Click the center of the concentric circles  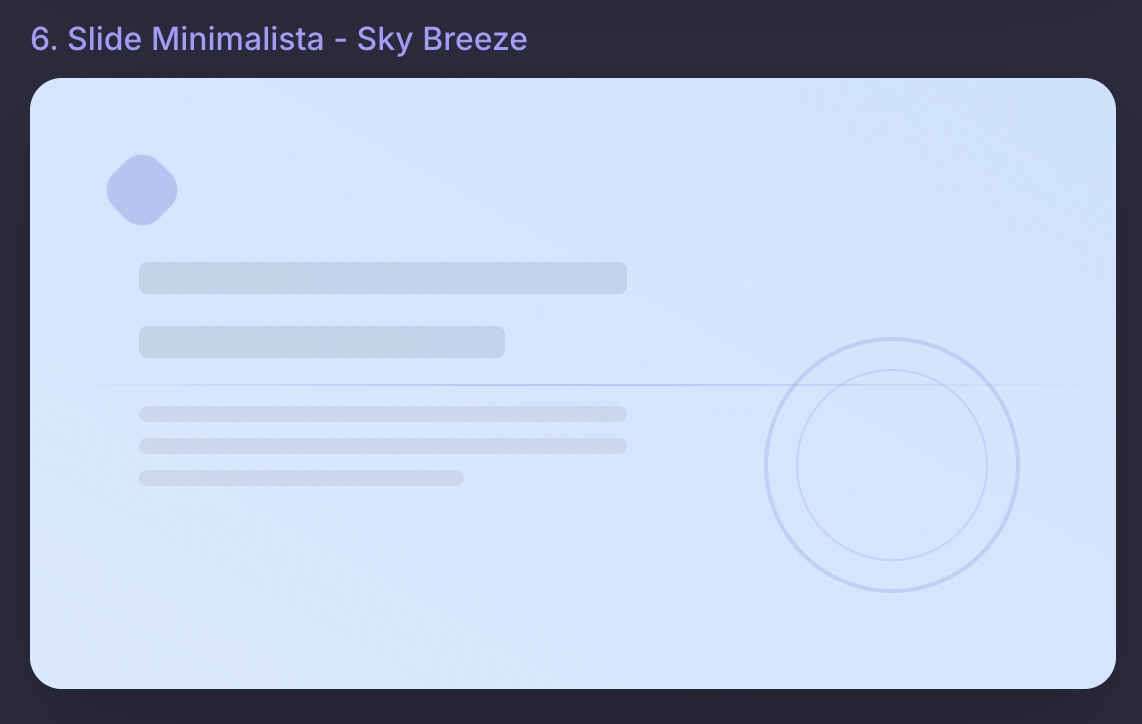(x=892, y=465)
